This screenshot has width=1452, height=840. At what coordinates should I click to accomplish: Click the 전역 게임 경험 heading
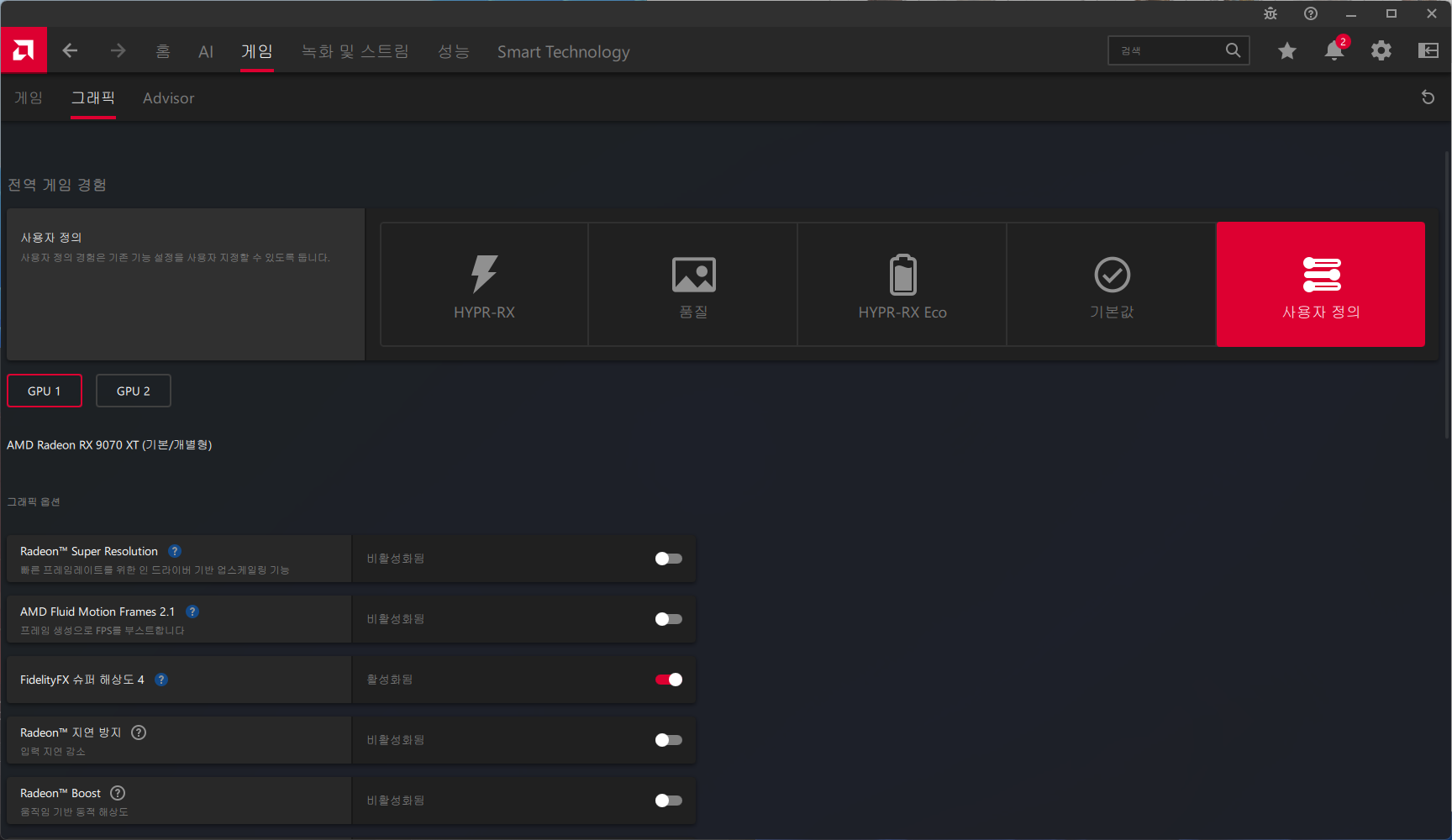(x=57, y=185)
